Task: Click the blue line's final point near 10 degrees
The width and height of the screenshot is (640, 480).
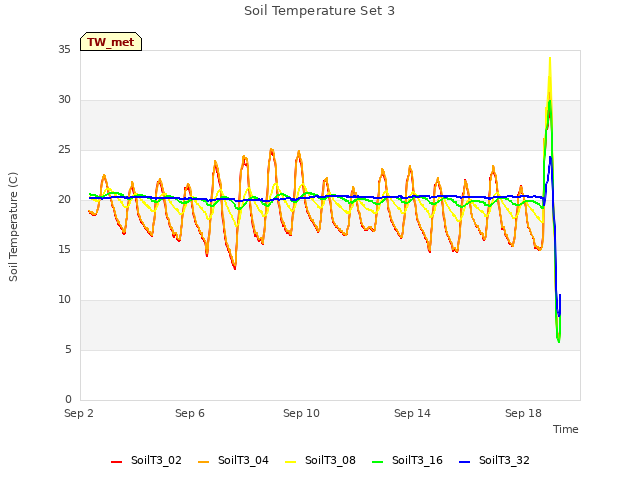Action: click(560, 295)
